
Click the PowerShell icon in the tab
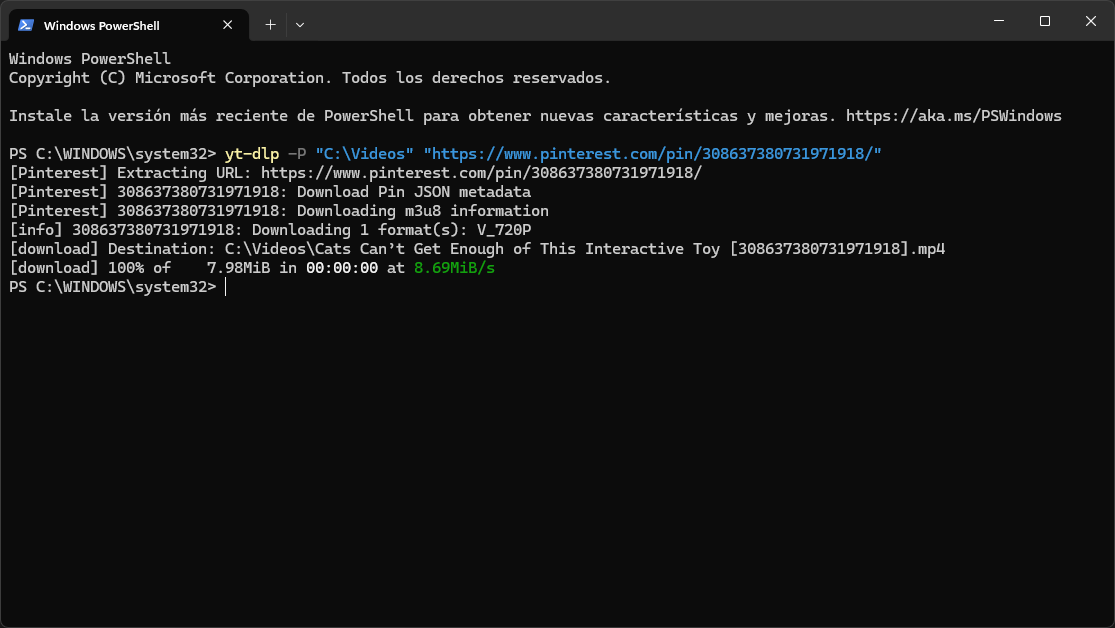tap(26, 25)
